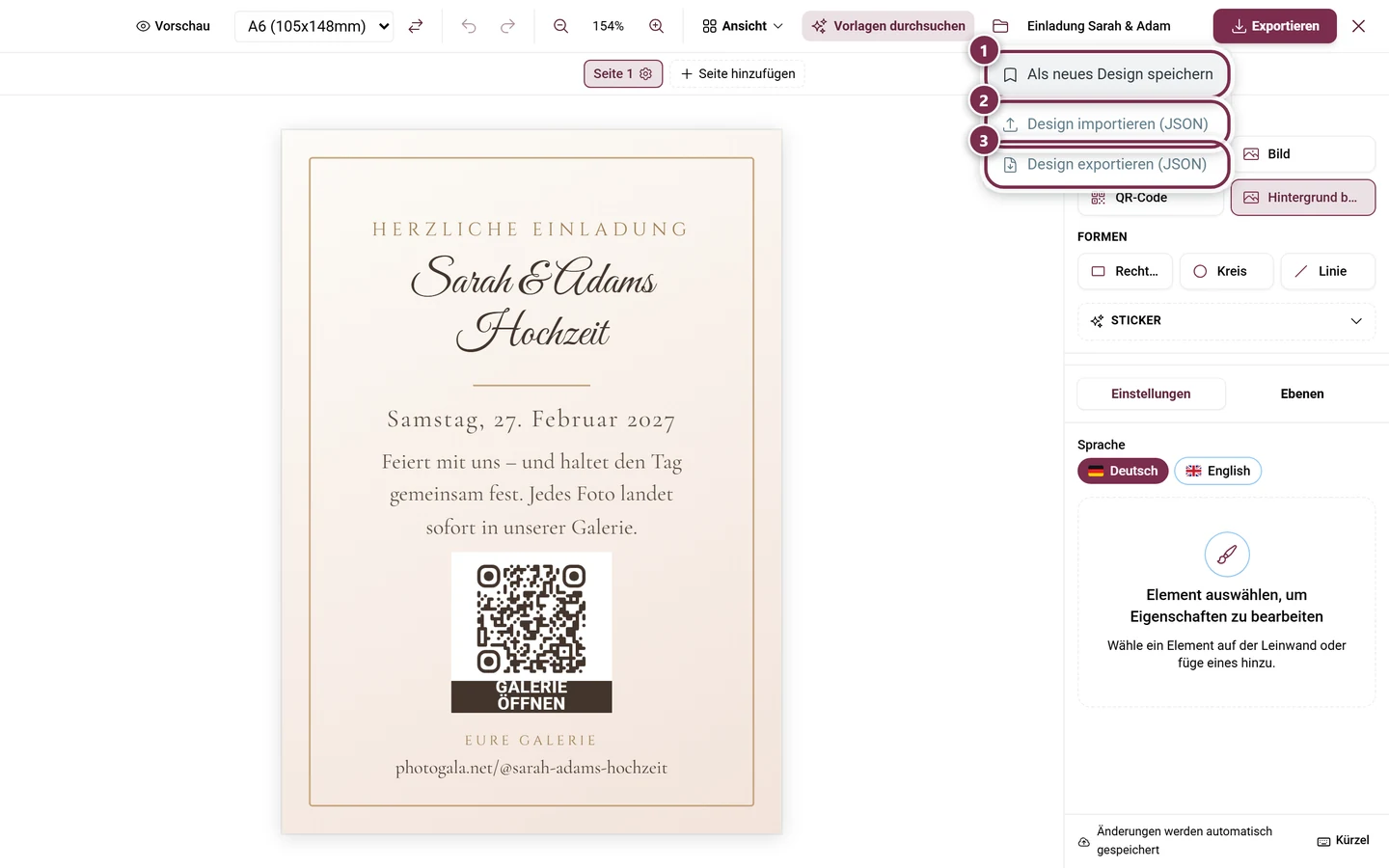Click the Sprache label
Image resolution: width=1389 pixels, height=868 pixels.
coord(1102,445)
